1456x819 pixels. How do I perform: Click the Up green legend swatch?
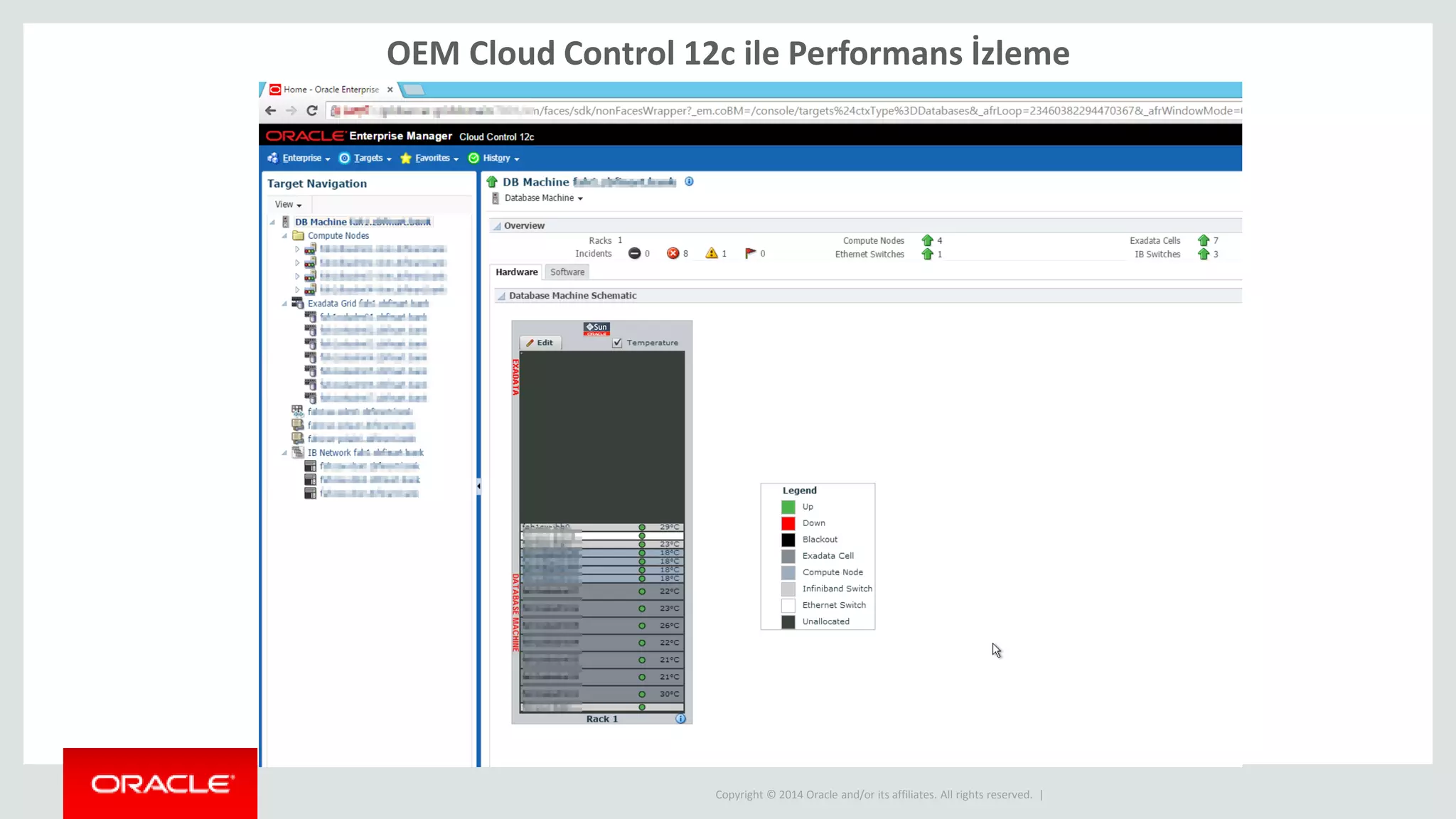point(788,507)
